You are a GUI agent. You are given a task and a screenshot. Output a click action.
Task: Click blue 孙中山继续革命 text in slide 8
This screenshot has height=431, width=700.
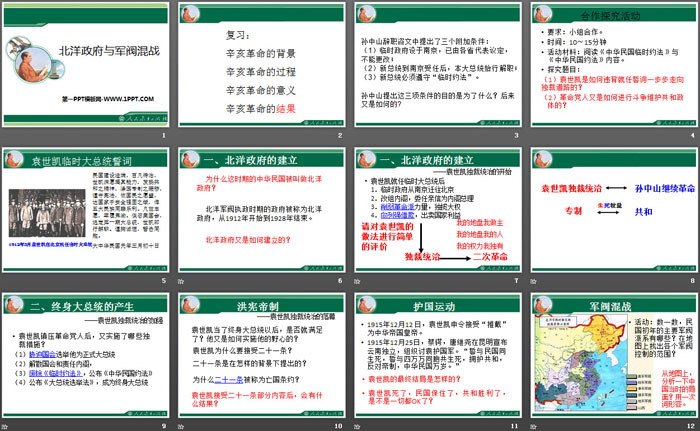pyautogui.click(x=665, y=188)
